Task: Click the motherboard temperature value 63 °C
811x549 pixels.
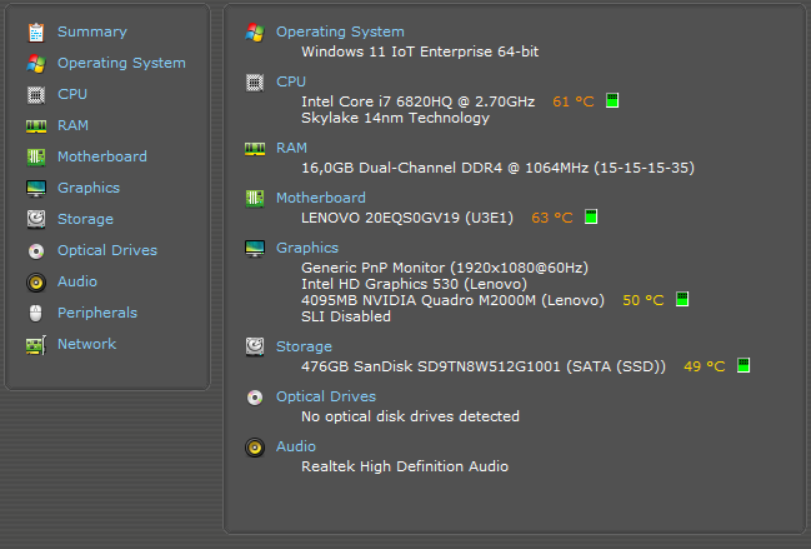Action: (552, 218)
